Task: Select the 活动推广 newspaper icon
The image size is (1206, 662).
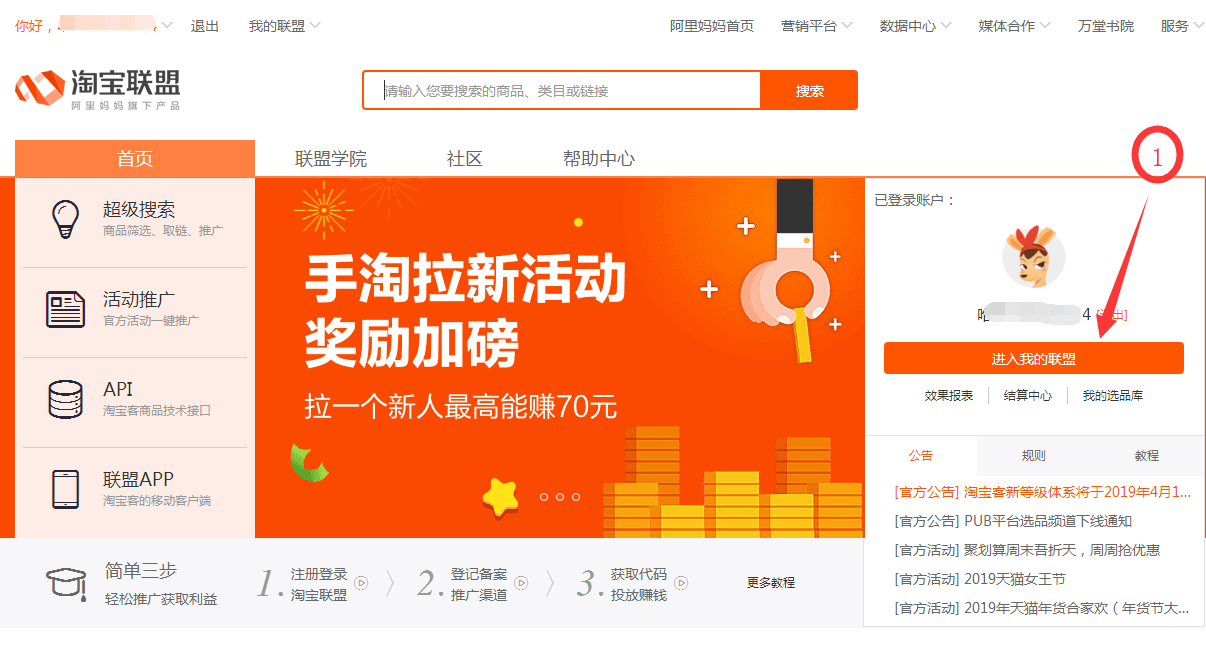Action: 66,309
